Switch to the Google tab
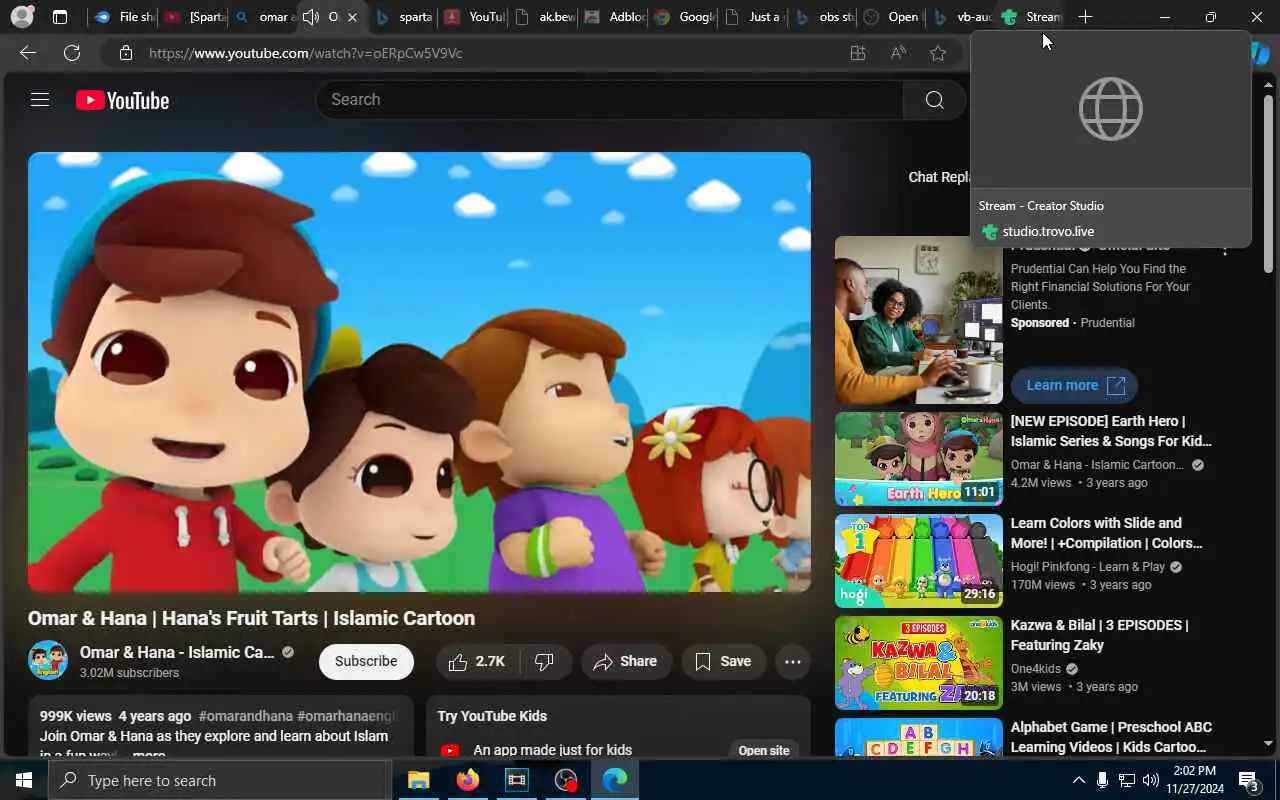 click(x=686, y=17)
